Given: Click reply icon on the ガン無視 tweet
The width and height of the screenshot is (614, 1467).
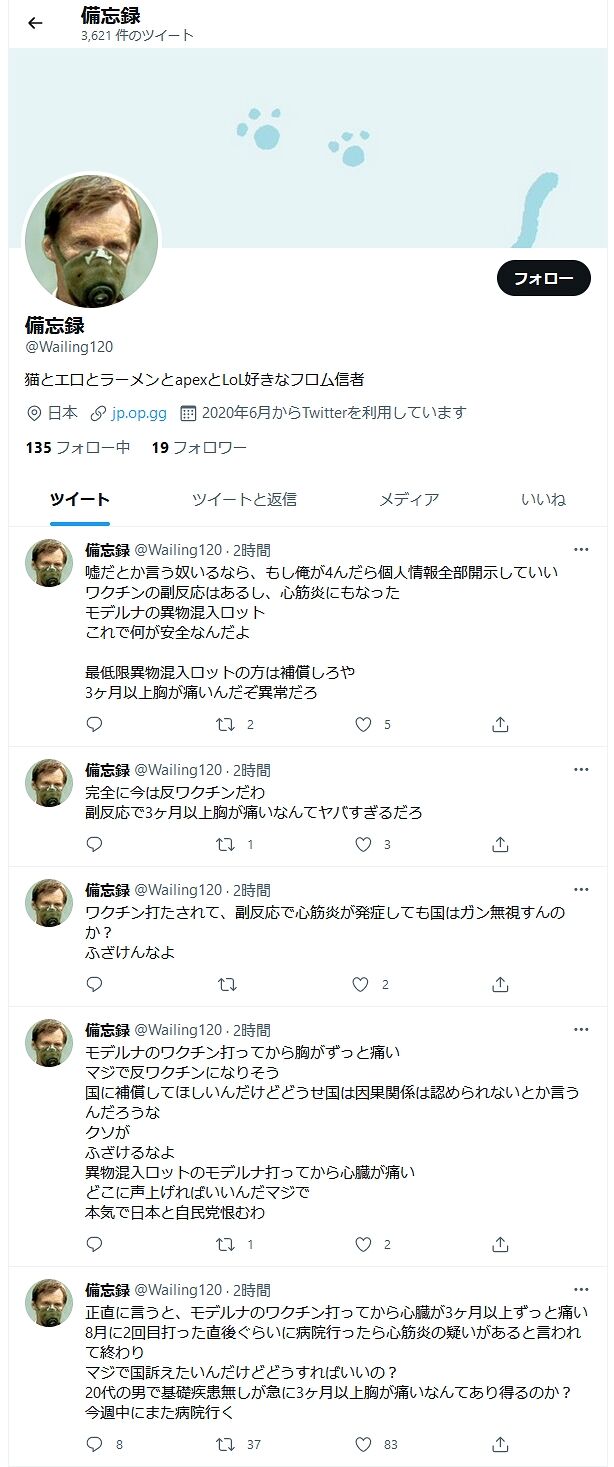Looking at the screenshot, I should point(95,985).
